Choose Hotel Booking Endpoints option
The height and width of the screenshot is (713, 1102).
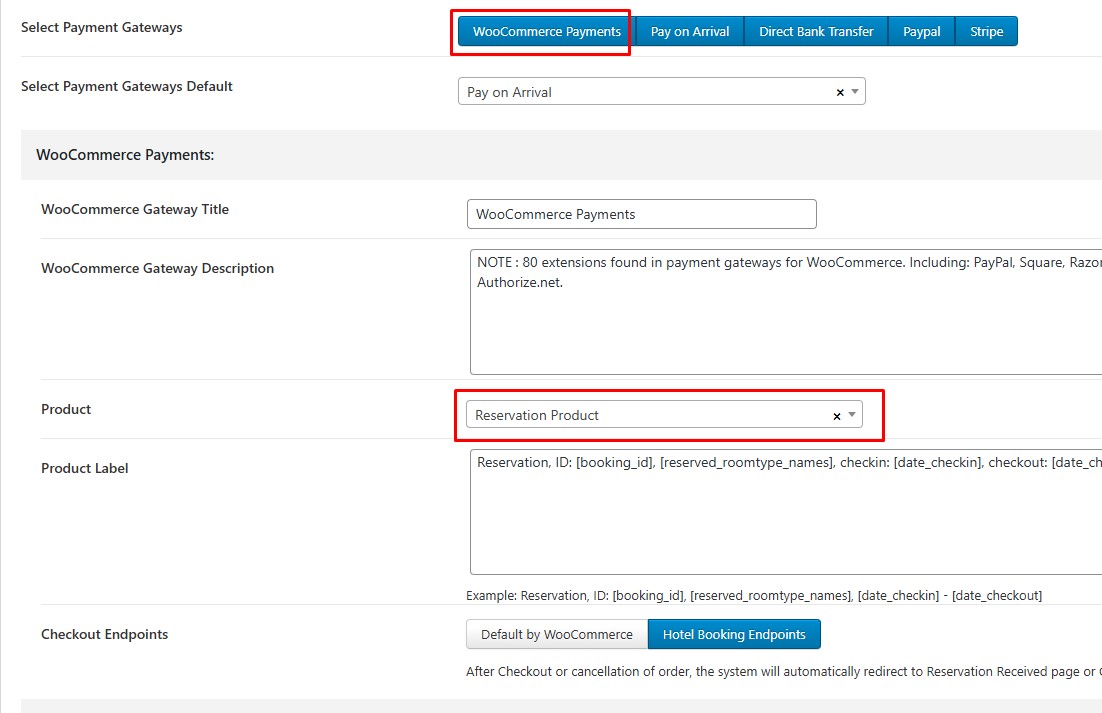733,634
